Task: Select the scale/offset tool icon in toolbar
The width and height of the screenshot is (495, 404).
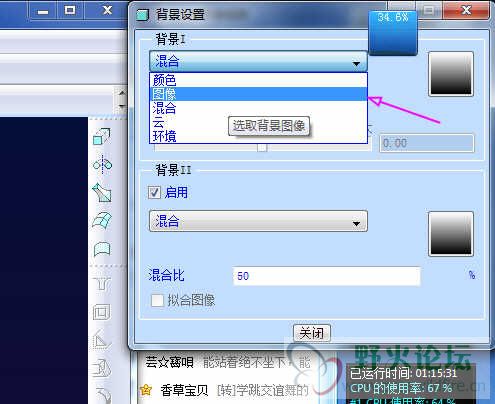Action: pos(102,136)
